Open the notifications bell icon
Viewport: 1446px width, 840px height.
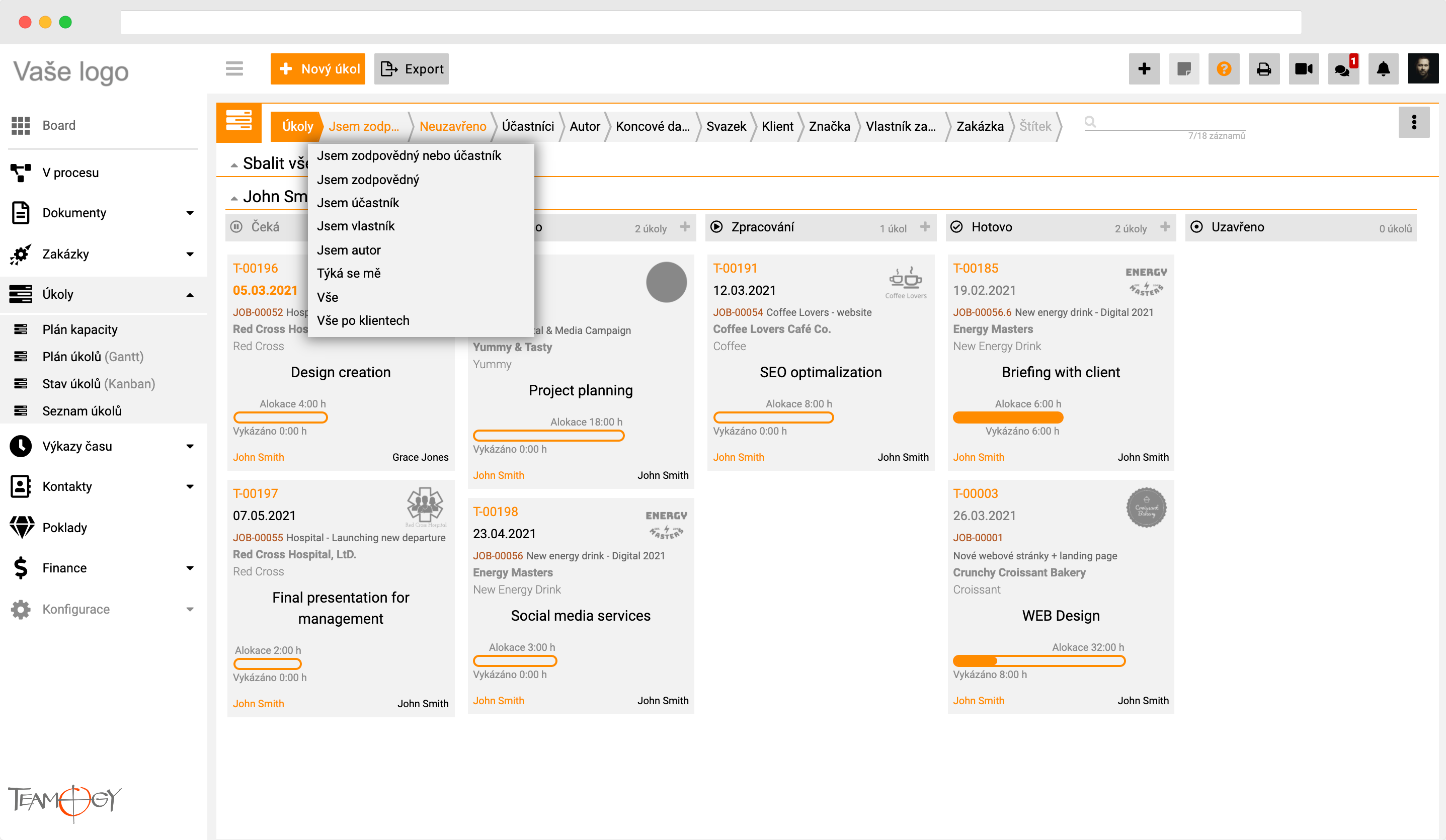tap(1384, 69)
